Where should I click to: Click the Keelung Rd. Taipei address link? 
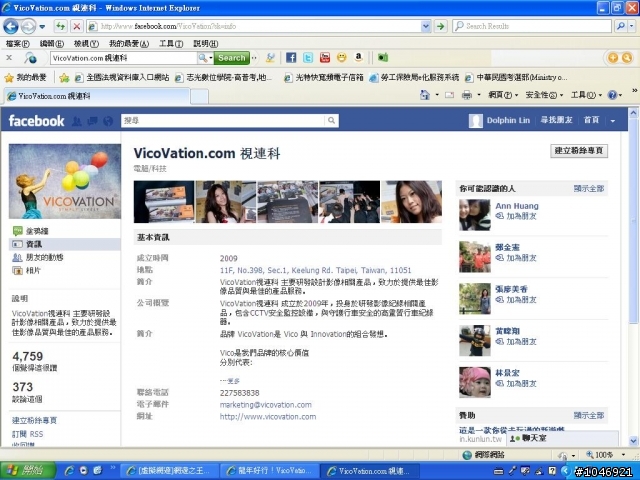pyautogui.click(x=315, y=271)
